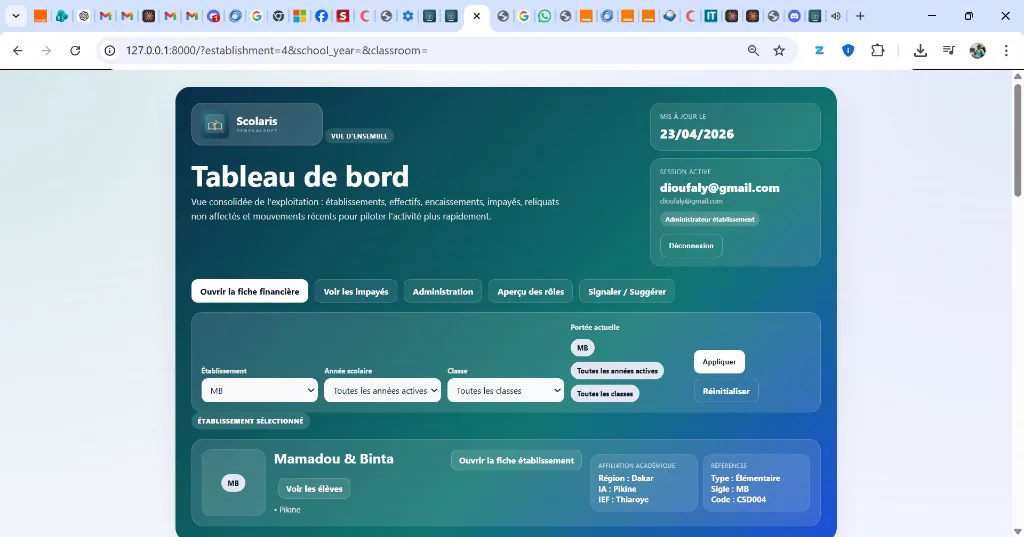The width and height of the screenshot is (1024, 537).
Task: Click the Mamadou & Binta heading
Action: [334, 459]
